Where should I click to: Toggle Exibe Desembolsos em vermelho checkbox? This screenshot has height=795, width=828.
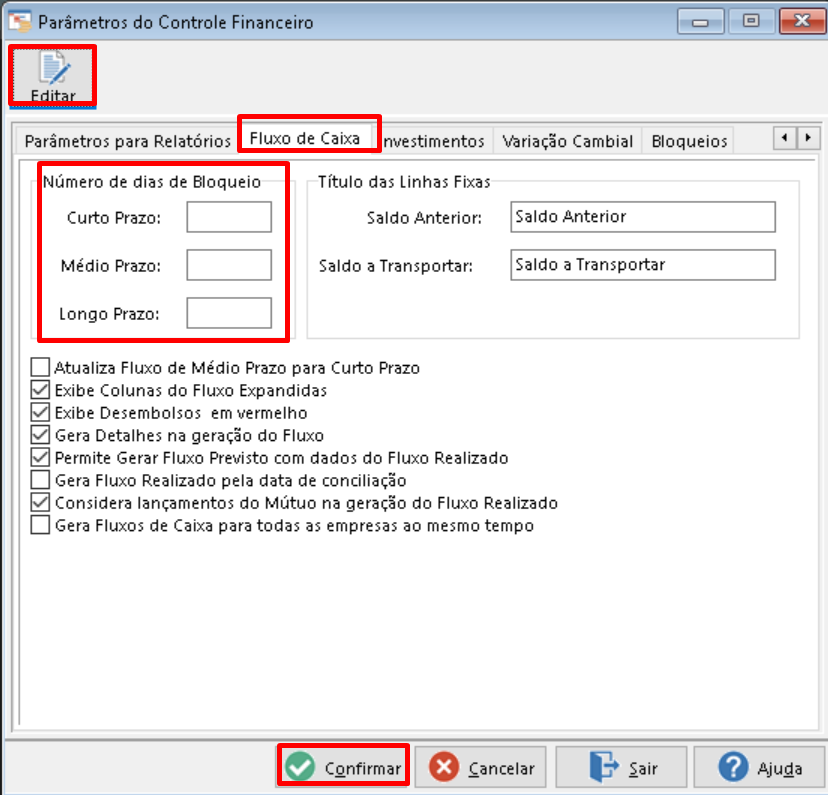point(40,412)
